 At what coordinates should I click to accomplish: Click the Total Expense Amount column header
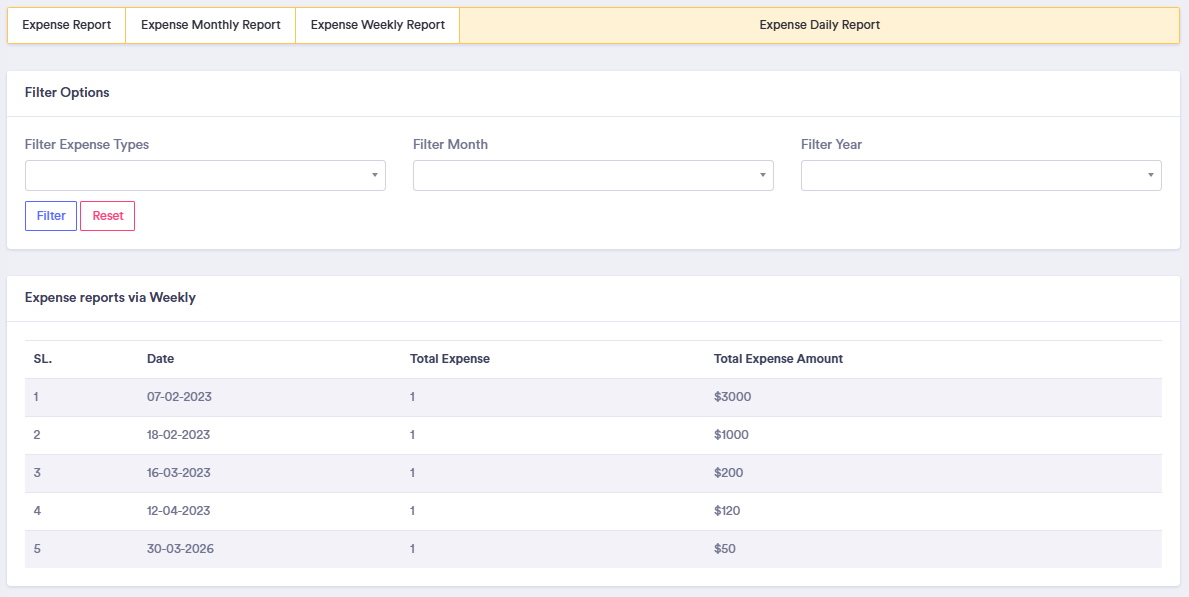point(778,359)
